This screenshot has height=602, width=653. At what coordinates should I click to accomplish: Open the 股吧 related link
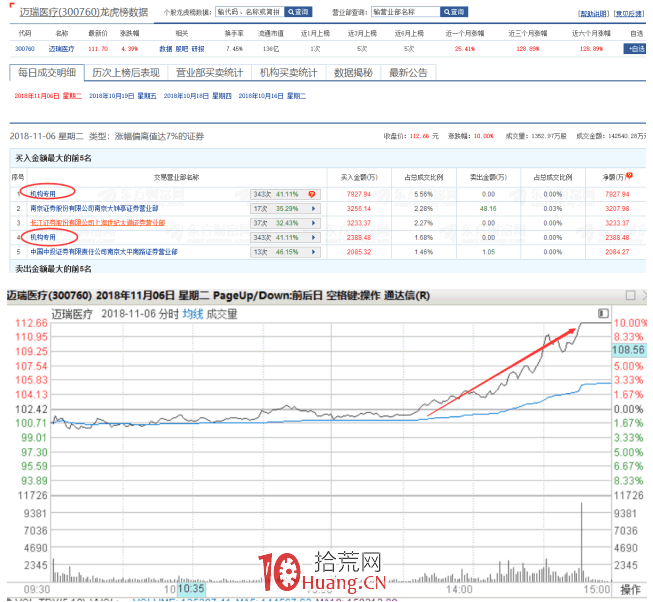182,49
